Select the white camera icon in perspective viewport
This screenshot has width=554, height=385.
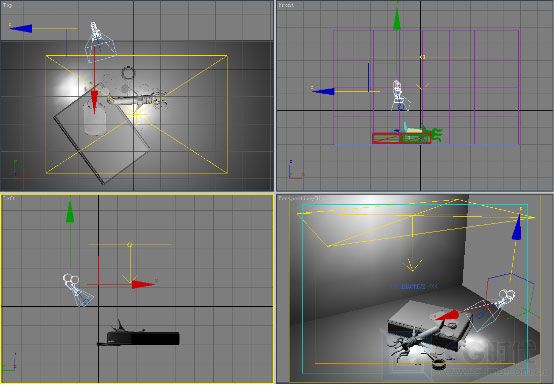507,296
